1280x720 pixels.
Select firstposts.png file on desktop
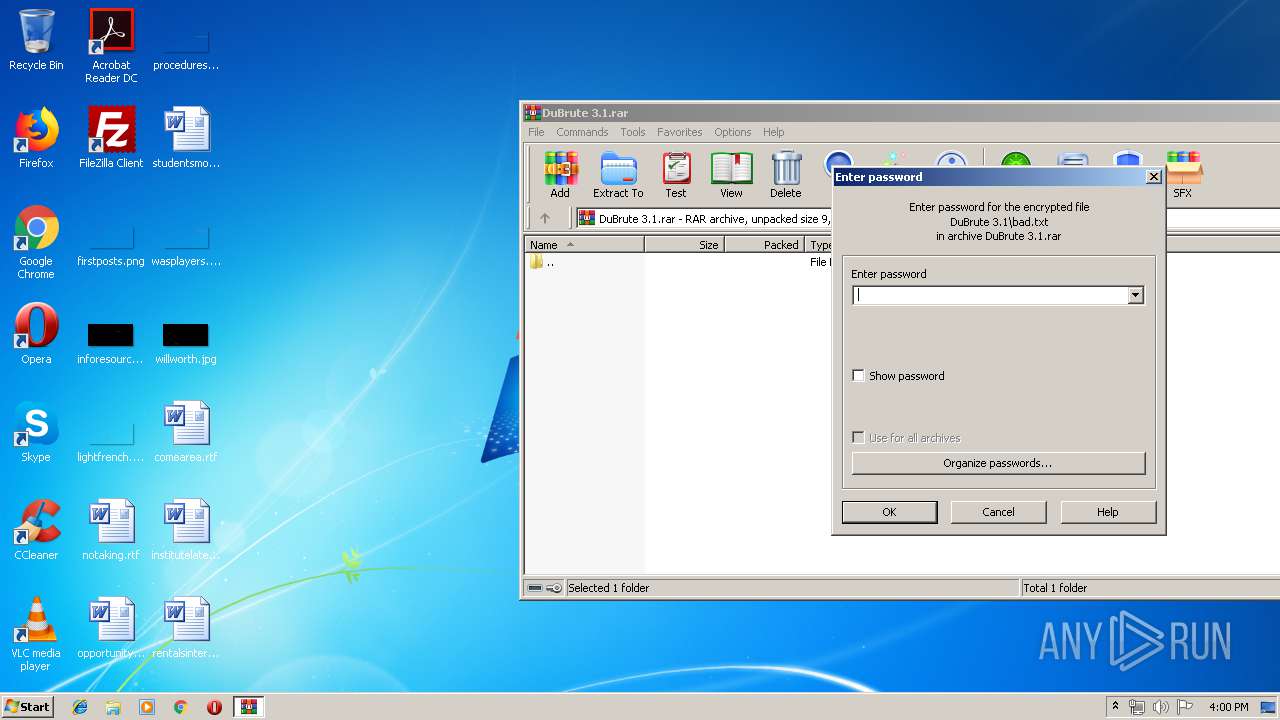(111, 246)
